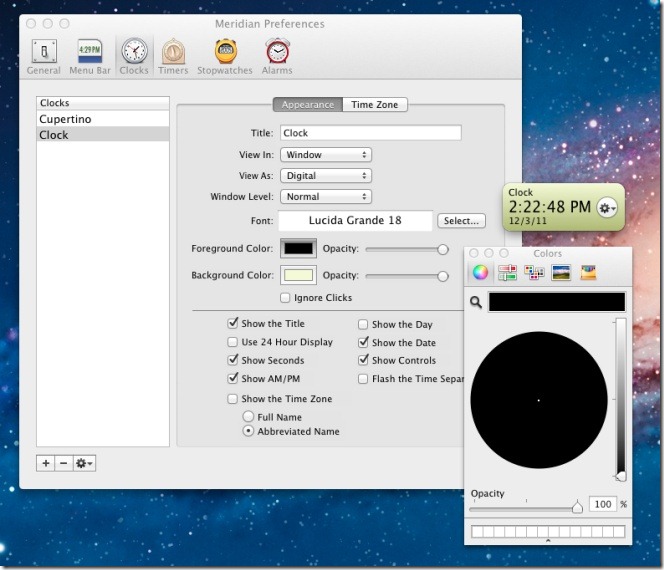The width and height of the screenshot is (664, 570).
Task: Open the View As dropdown
Action: pyautogui.click(x=326, y=176)
